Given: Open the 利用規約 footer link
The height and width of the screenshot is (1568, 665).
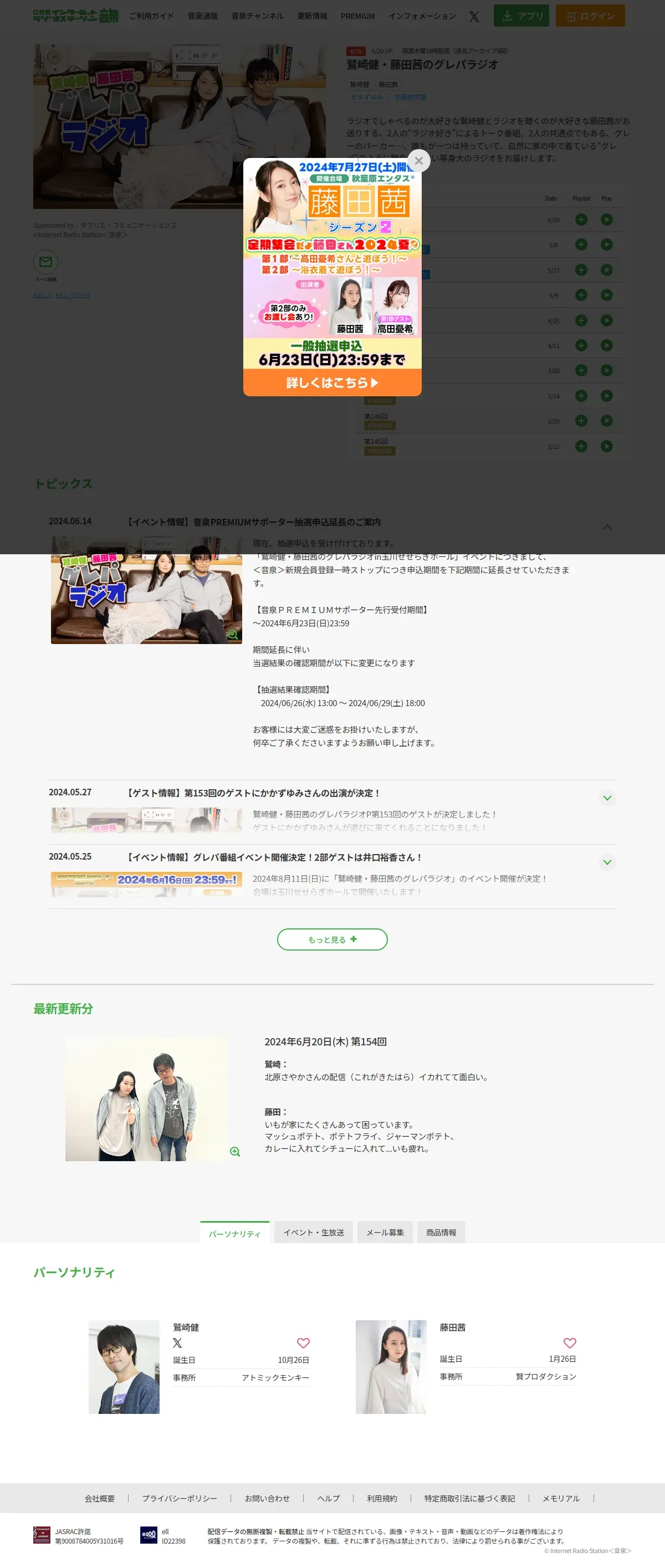Looking at the screenshot, I should click(x=382, y=1499).
